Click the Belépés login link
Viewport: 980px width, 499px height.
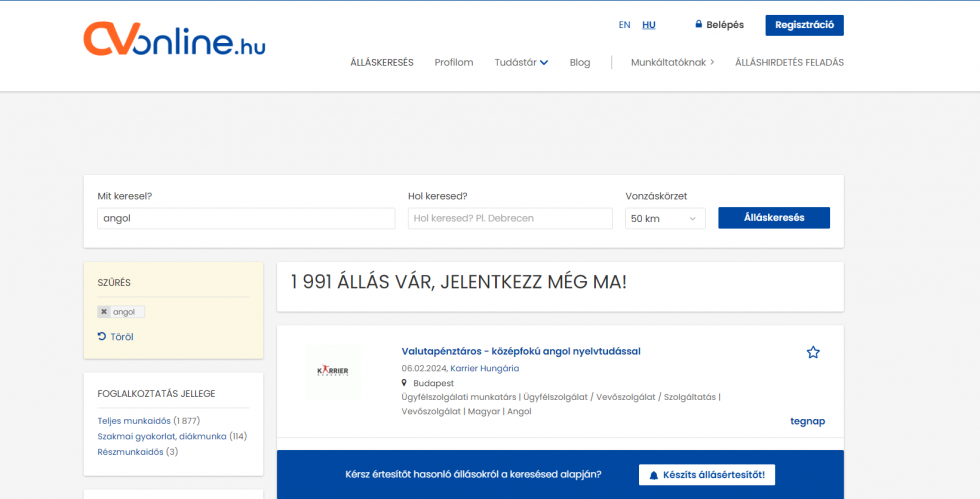[x=719, y=25]
